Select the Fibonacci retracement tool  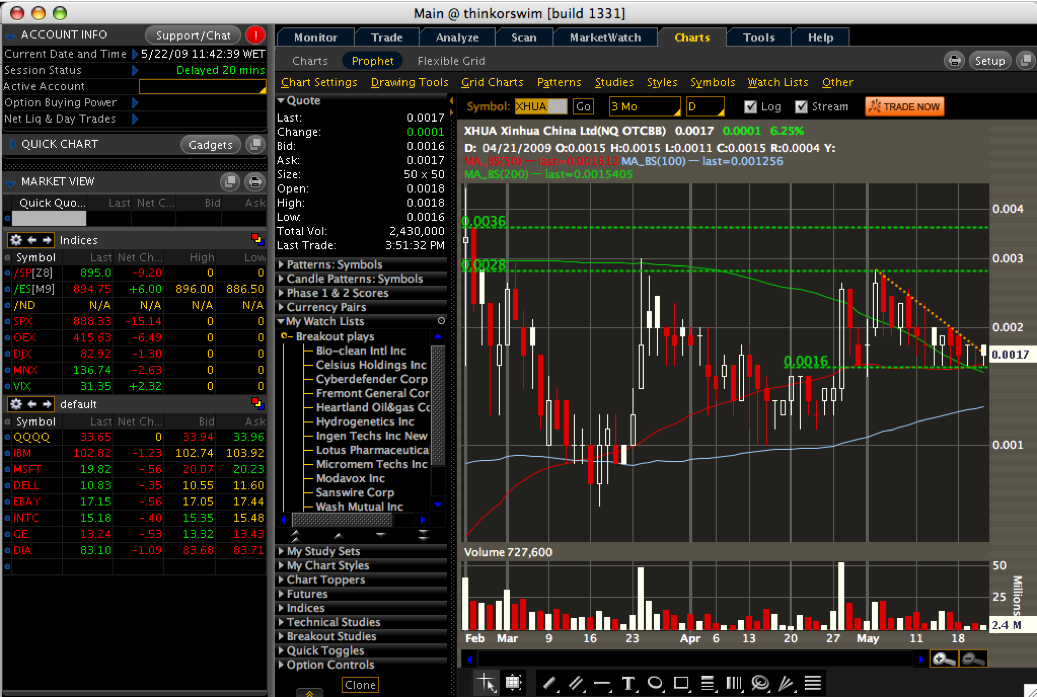tap(708, 683)
